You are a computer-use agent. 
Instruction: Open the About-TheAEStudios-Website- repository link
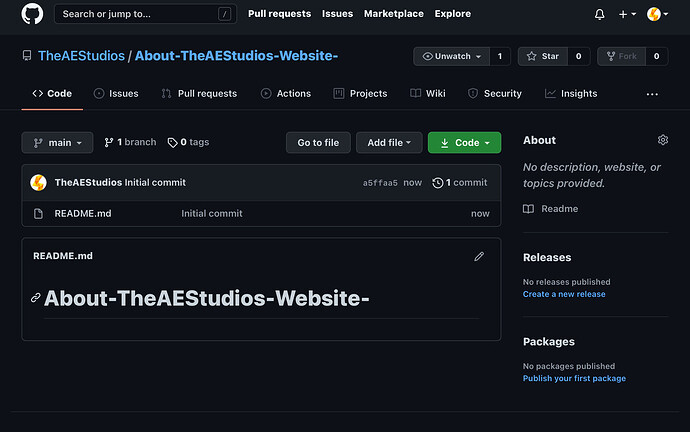click(236, 56)
